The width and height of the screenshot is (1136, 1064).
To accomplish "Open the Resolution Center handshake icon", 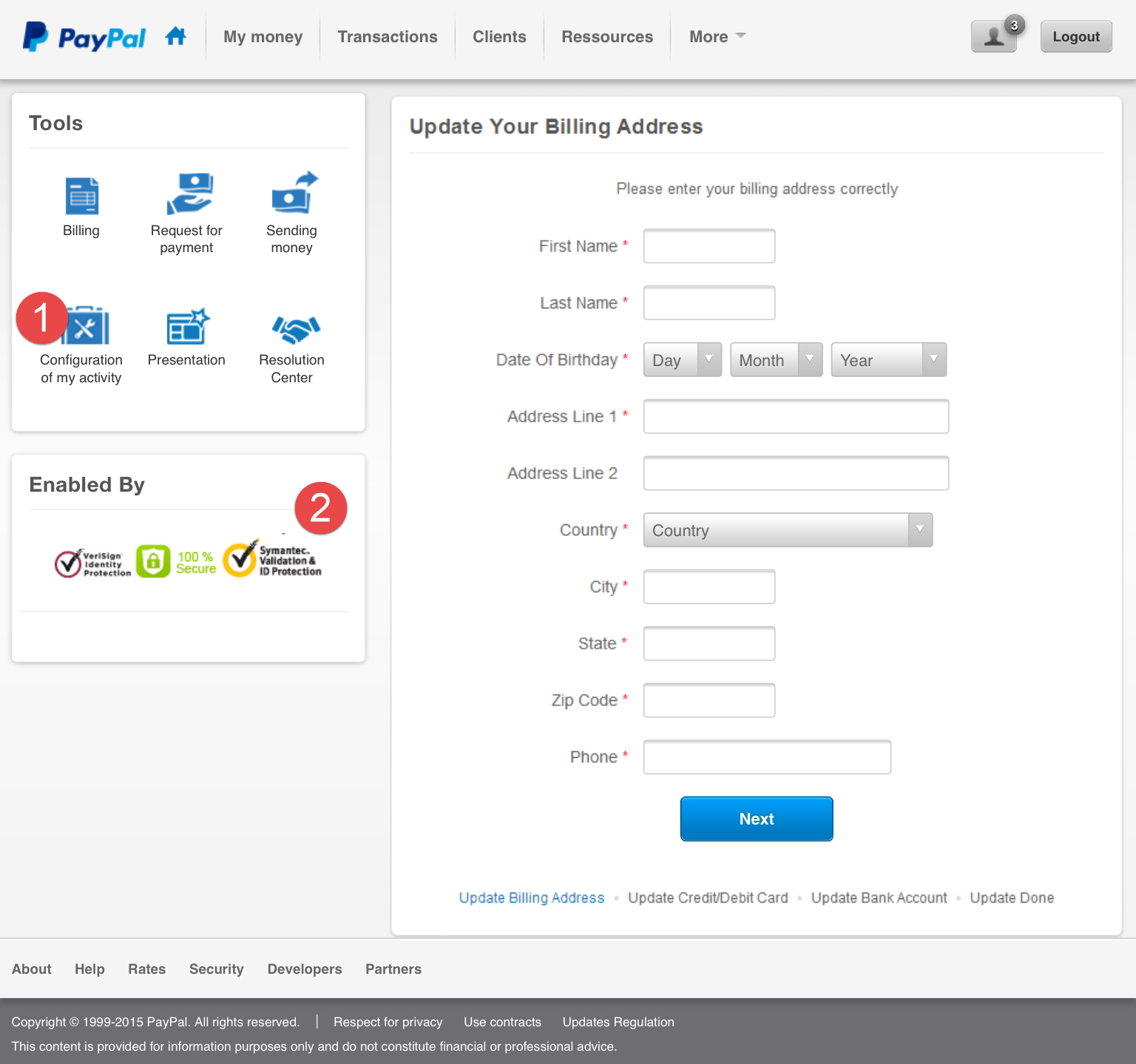I will tap(295, 329).
